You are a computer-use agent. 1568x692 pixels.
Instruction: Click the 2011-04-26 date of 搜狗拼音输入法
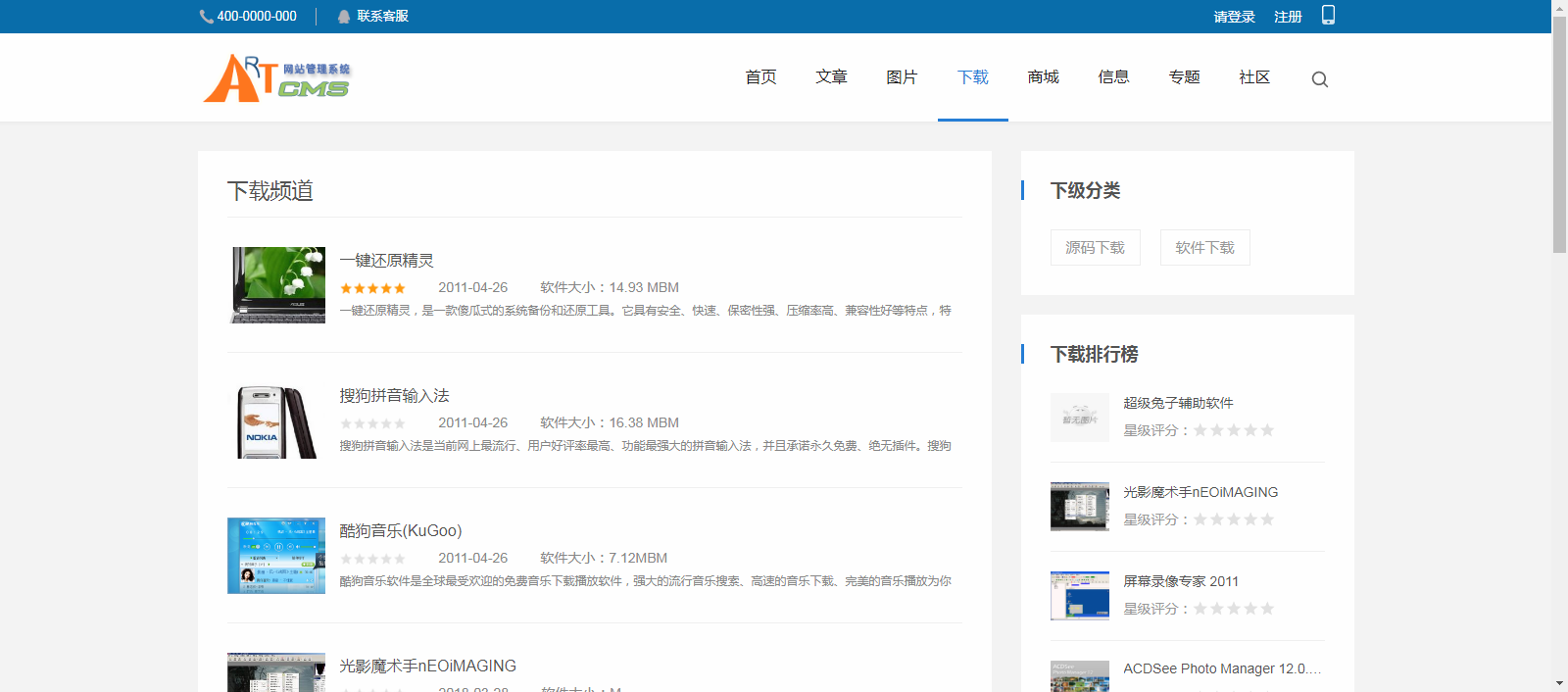(x=473, y=423)
